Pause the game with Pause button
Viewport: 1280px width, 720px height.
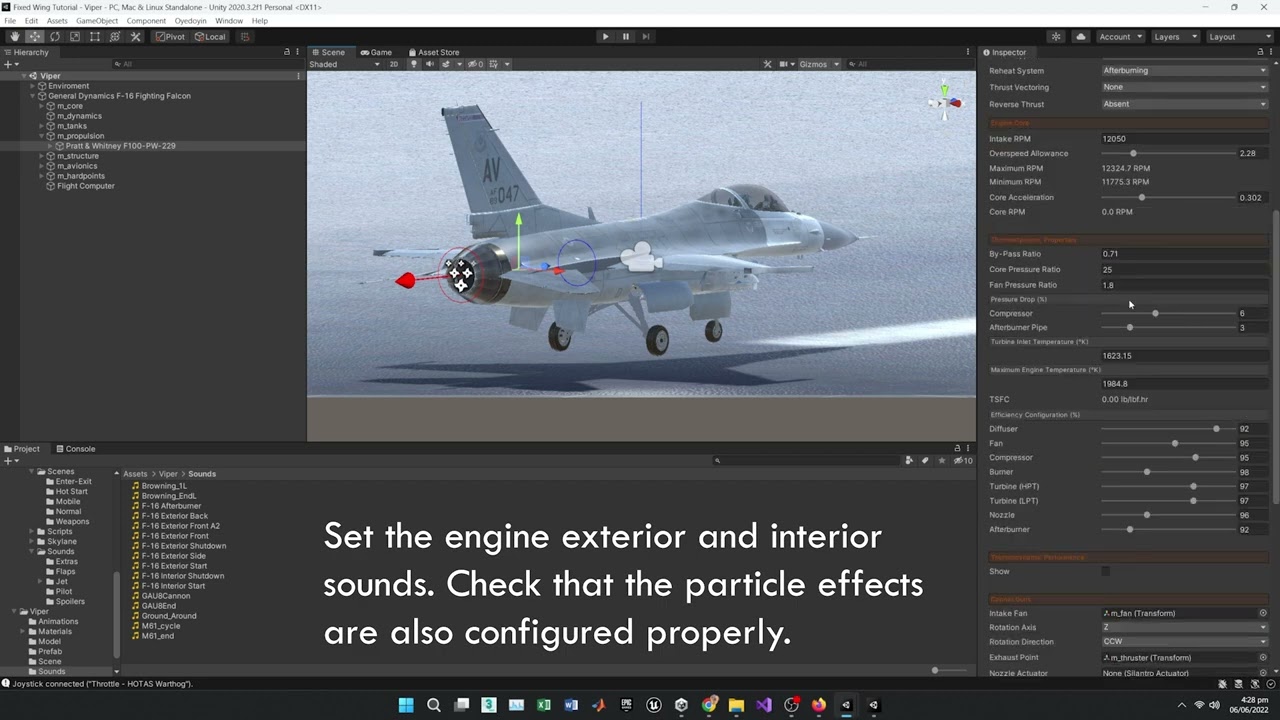(626, 37)
